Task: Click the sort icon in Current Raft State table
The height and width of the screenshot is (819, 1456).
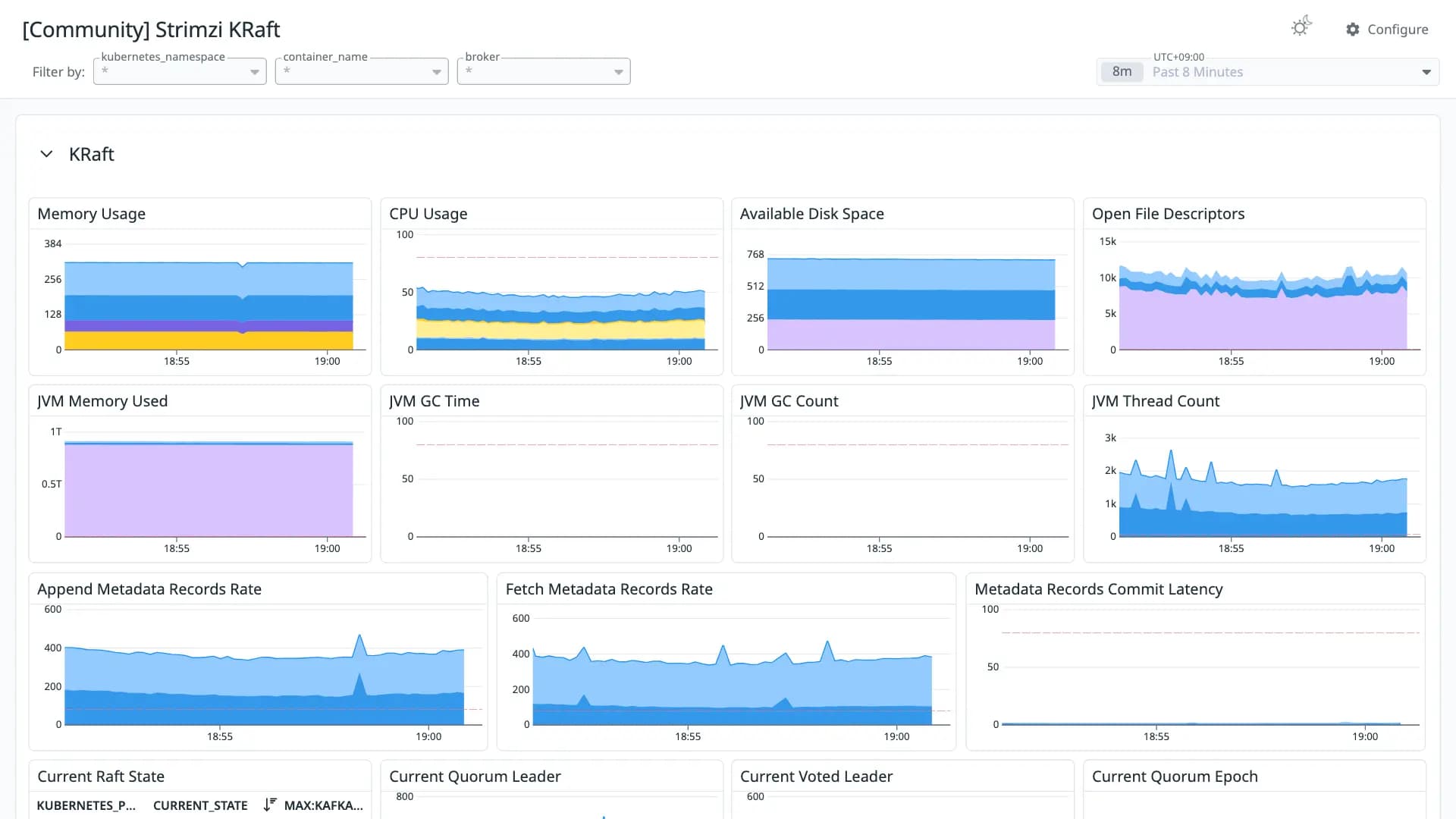Action: [x=269, y=805]
